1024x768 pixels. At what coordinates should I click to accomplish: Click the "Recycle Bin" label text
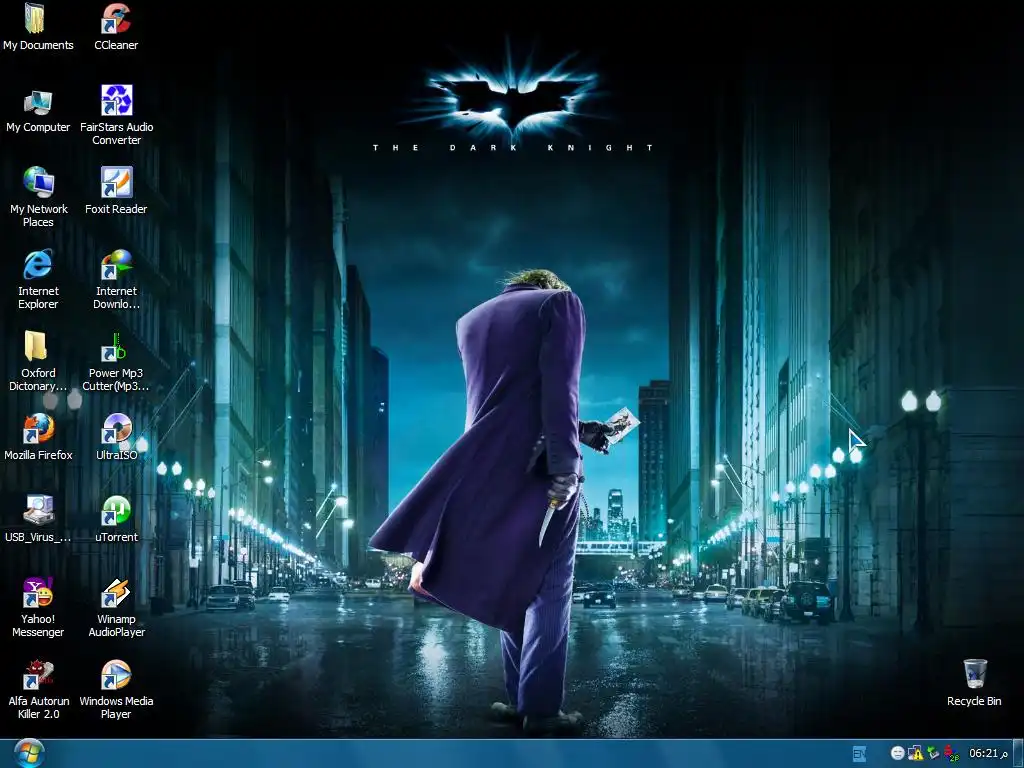point(974,701)
